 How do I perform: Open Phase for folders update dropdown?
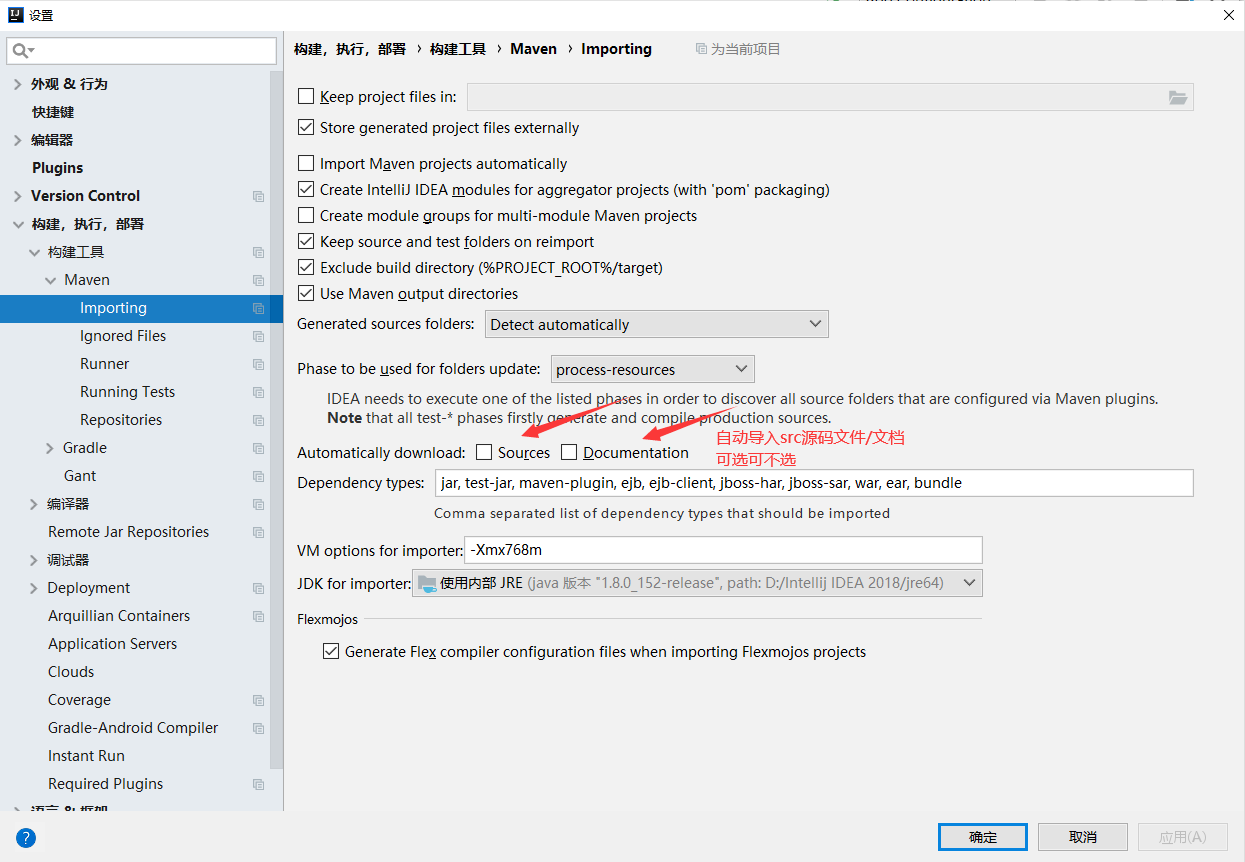(653, 369)
